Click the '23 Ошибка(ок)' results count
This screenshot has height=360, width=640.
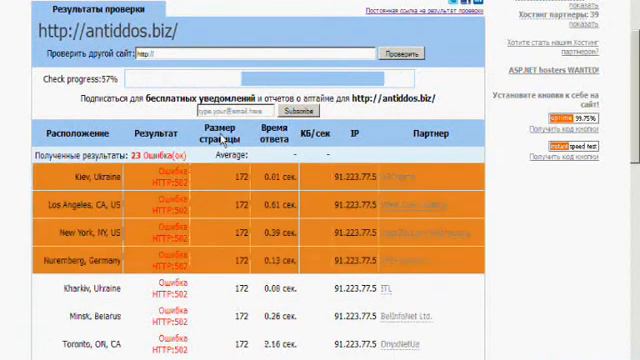(x=158, y=156)
